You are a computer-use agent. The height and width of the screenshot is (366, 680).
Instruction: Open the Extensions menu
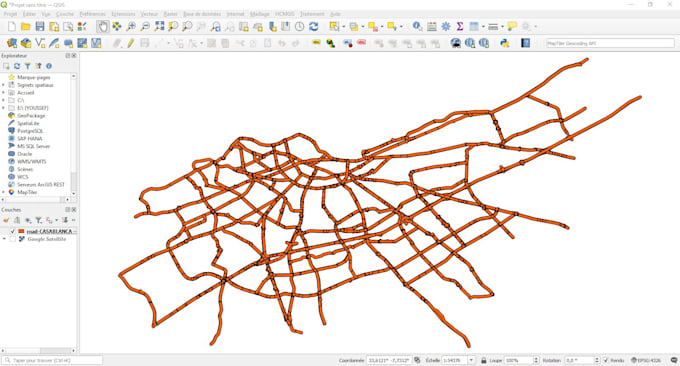[x=123, y=14]
